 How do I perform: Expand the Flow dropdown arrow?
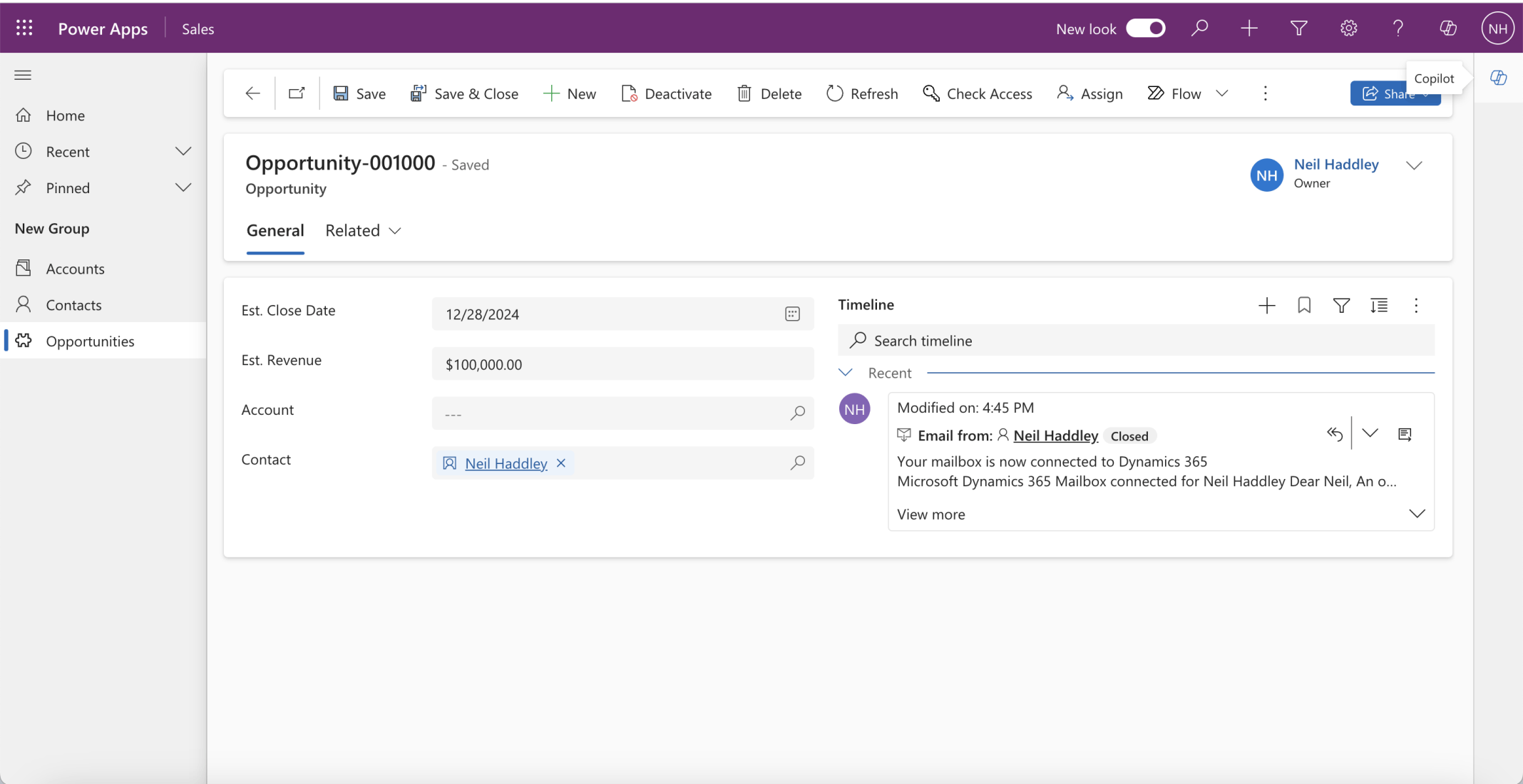click(1222, 93)
